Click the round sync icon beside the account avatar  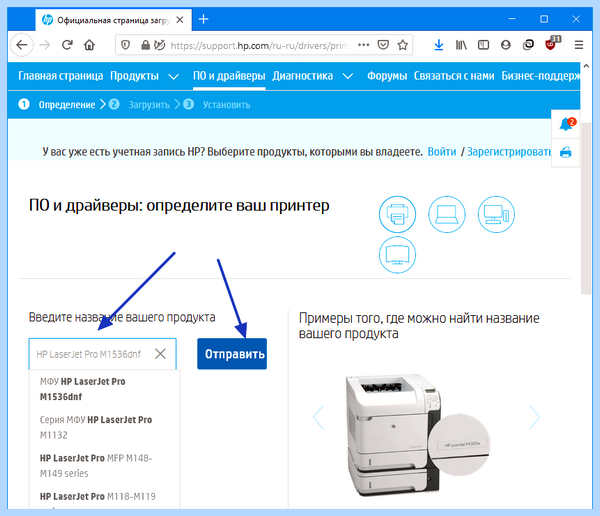[528, 45]
